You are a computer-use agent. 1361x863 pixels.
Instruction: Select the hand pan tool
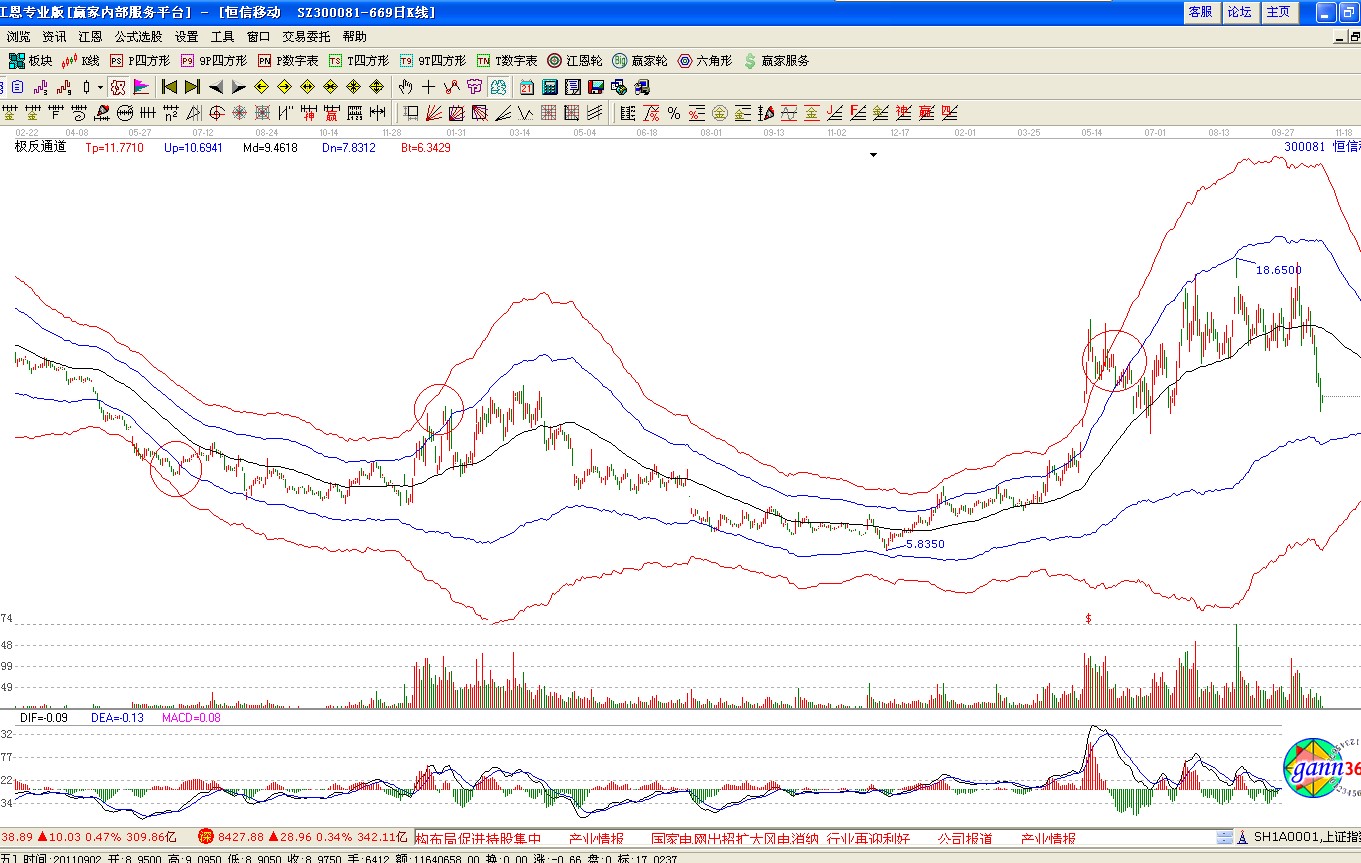406,87
